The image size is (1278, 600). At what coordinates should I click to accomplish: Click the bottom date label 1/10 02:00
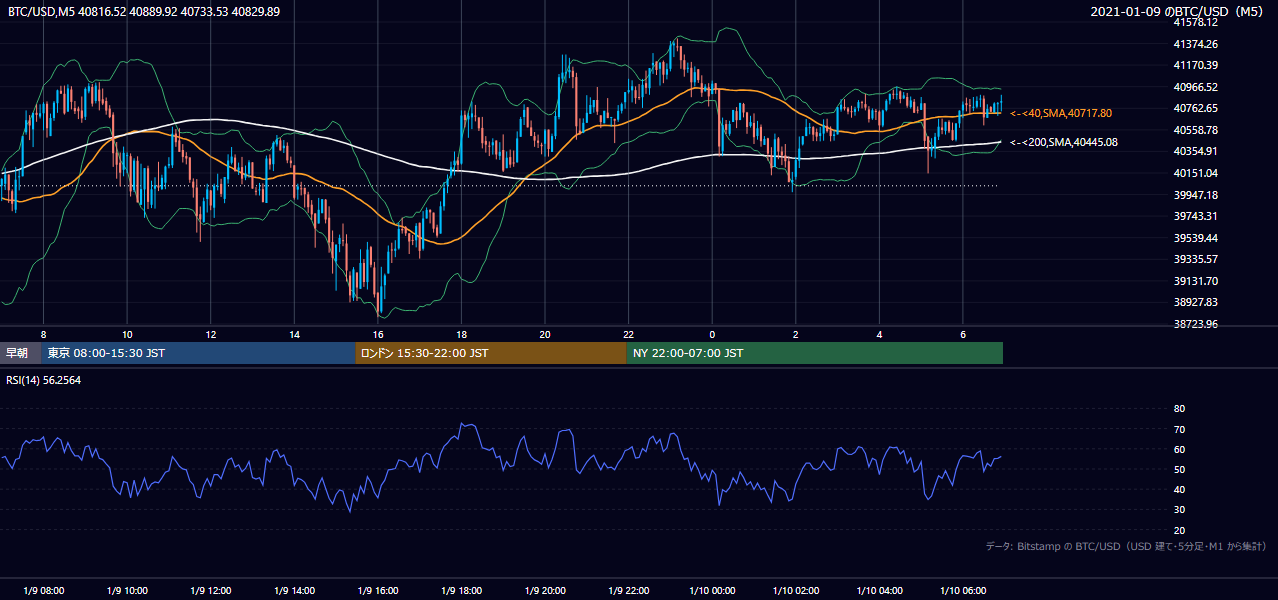pos(796,591)
